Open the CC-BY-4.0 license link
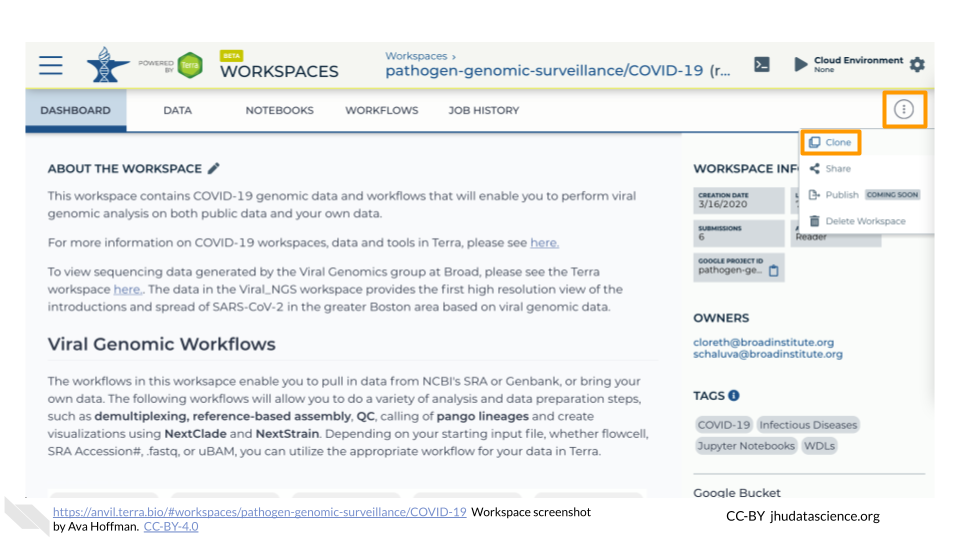 coord(171,526)
